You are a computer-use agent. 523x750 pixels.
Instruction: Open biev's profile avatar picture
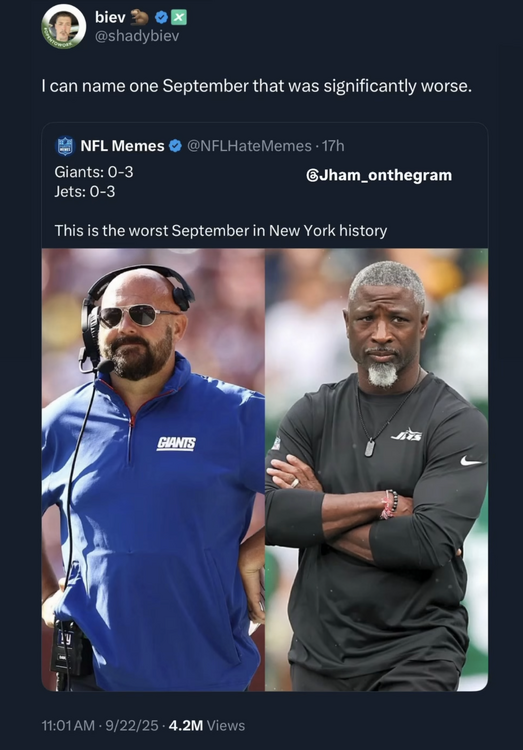64,26
